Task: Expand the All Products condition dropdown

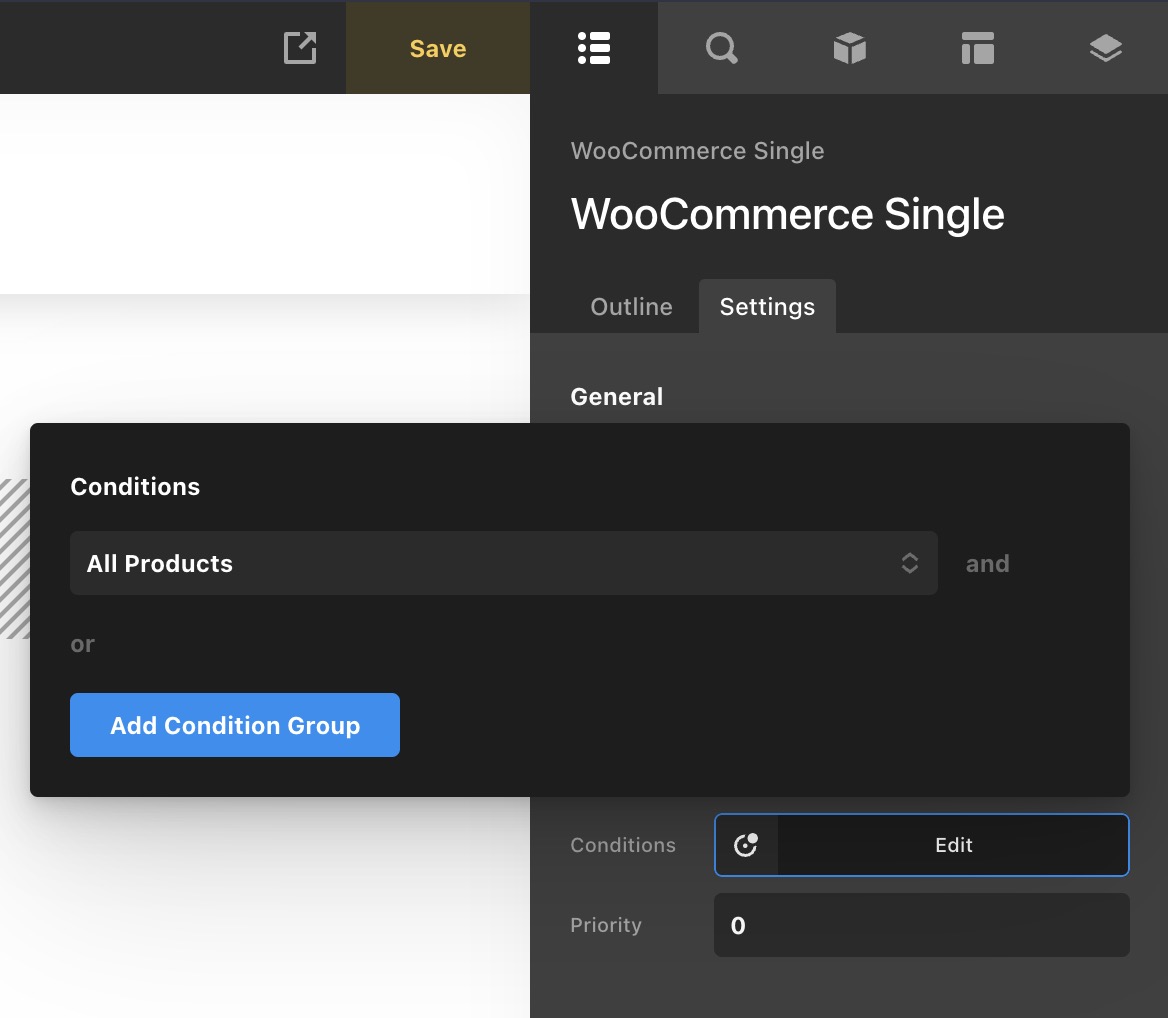Action: point(503,563)
